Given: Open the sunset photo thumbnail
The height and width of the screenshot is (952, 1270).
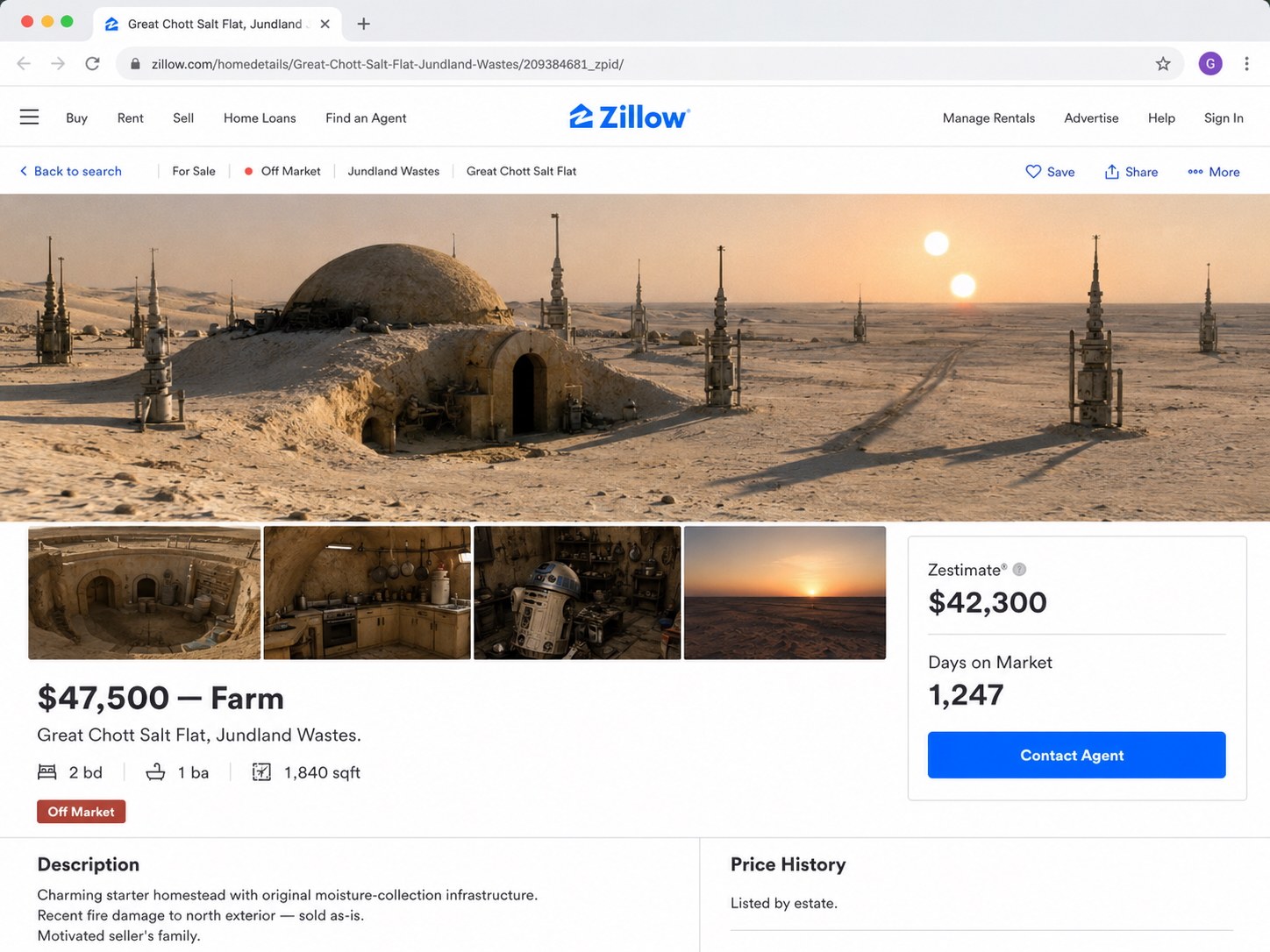Looking at the screenshot, I should [785, 593].
